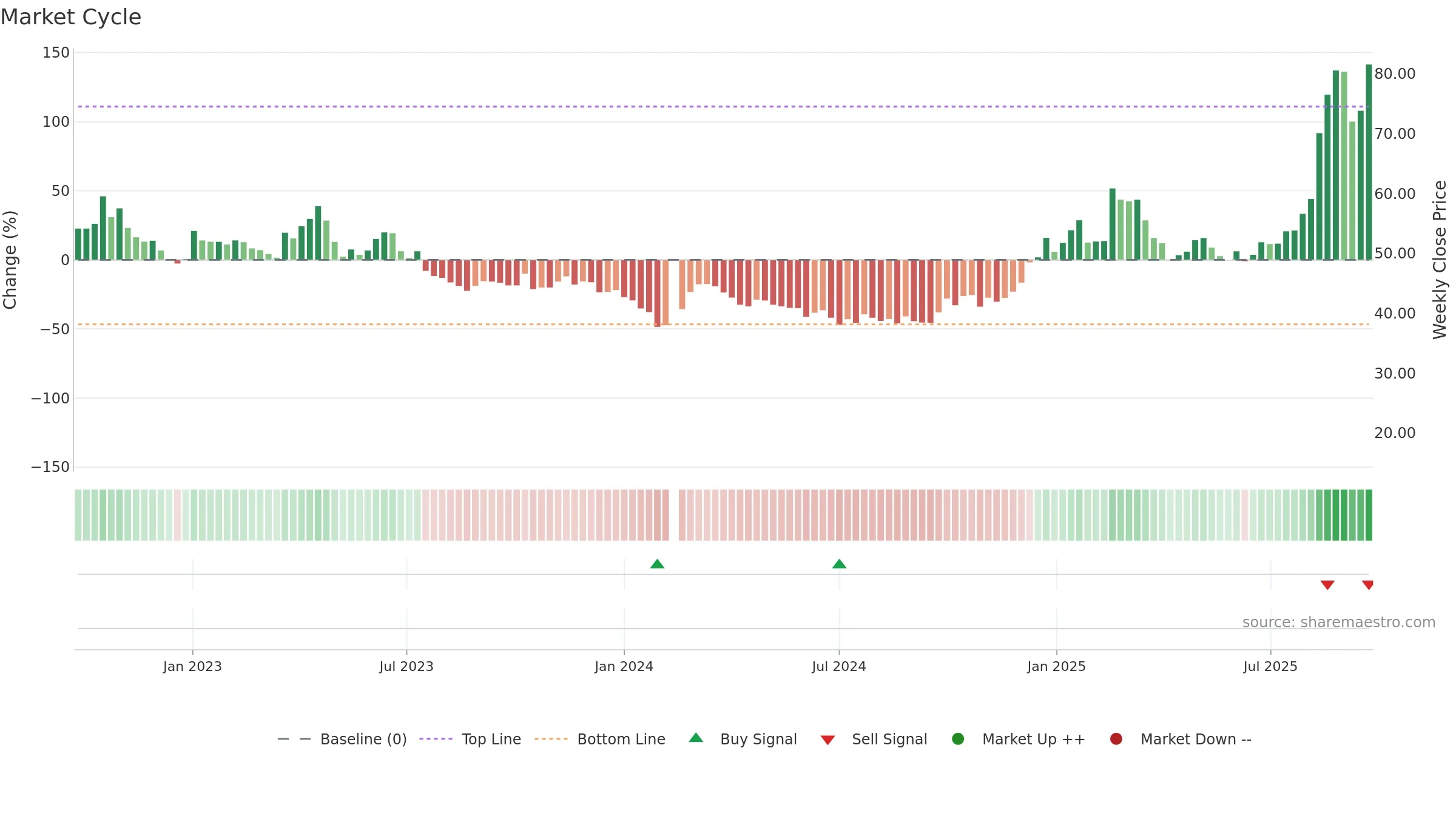This screenshot has width=1456, height=819.
Task: Click the Change (%) axis title
Action: [x=10, y=260]
